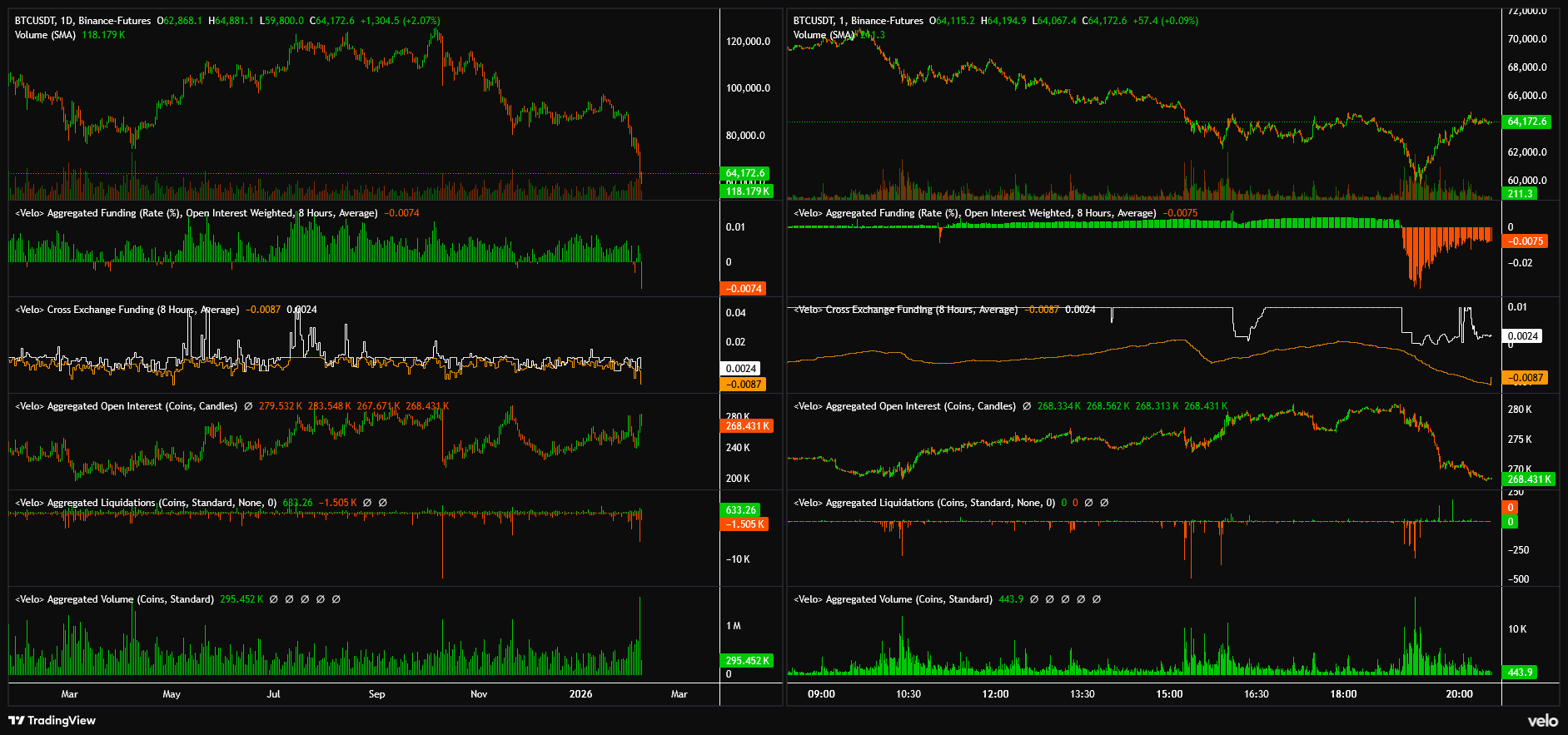The width and height of the screenshot is (1568, 735).
Task: Click green 64,172.6 price label on 1-minute chart
Action: [x=1526, y=122]
